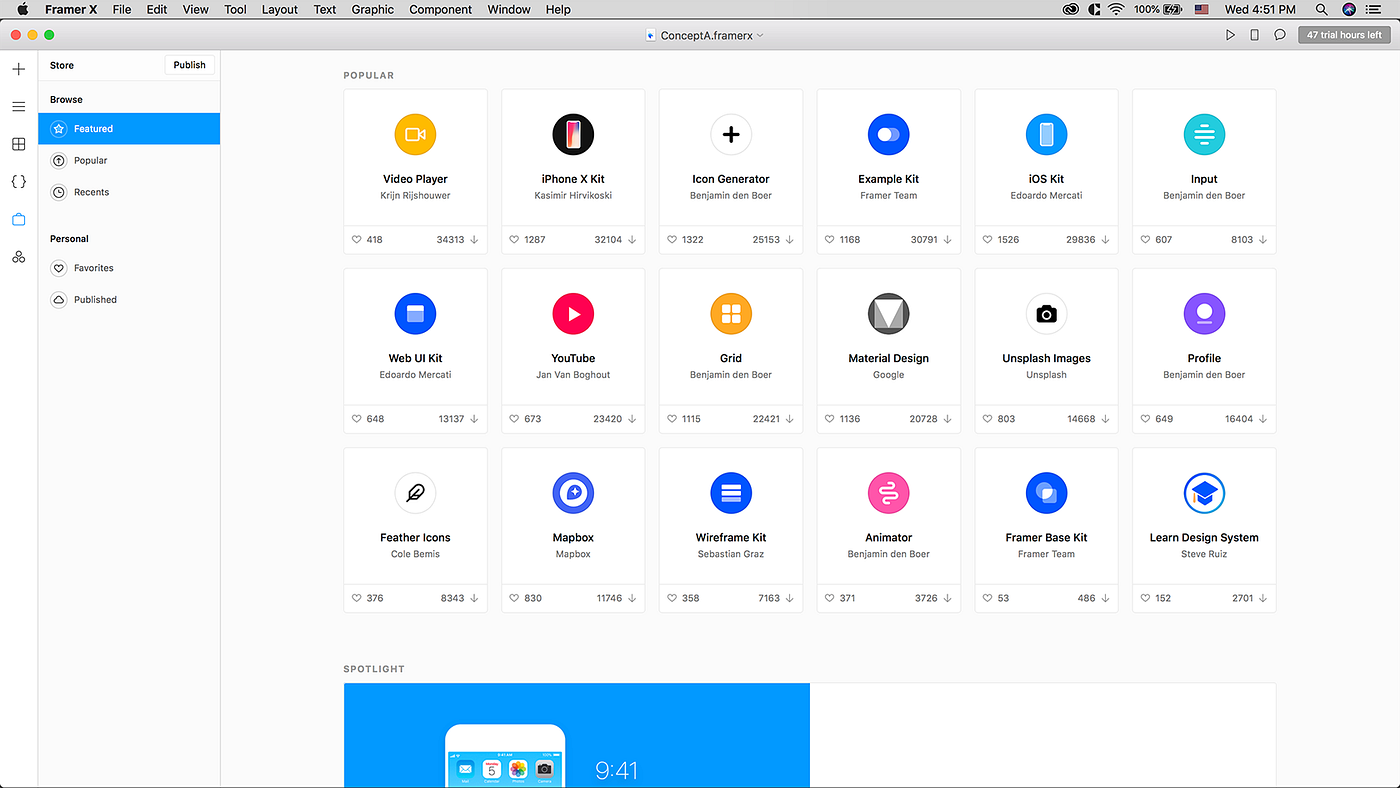The image size is (1400, 788).
Task: Open the Window menu
Action: [x=509, y=9]
